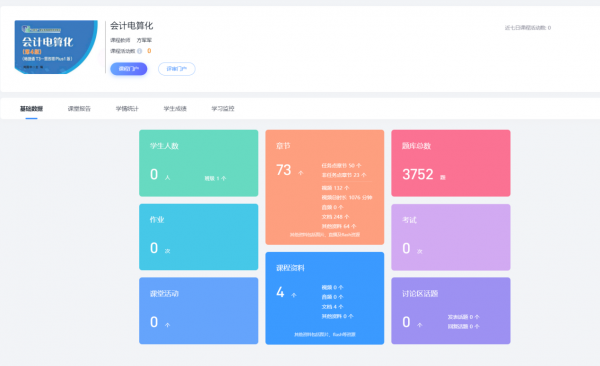Click the 文档 248 个 line
600x366 pixels.
click(335, 217)
